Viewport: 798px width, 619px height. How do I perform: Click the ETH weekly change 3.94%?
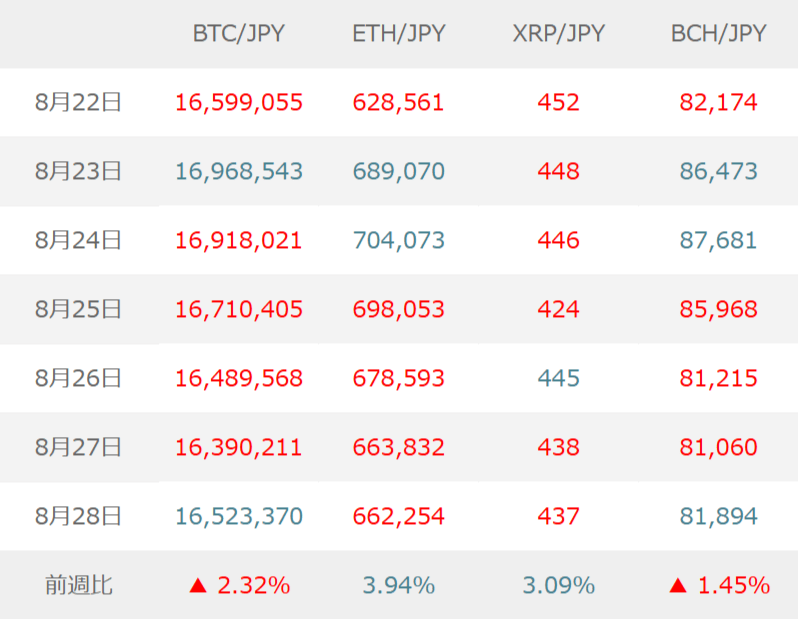[398, 585]
